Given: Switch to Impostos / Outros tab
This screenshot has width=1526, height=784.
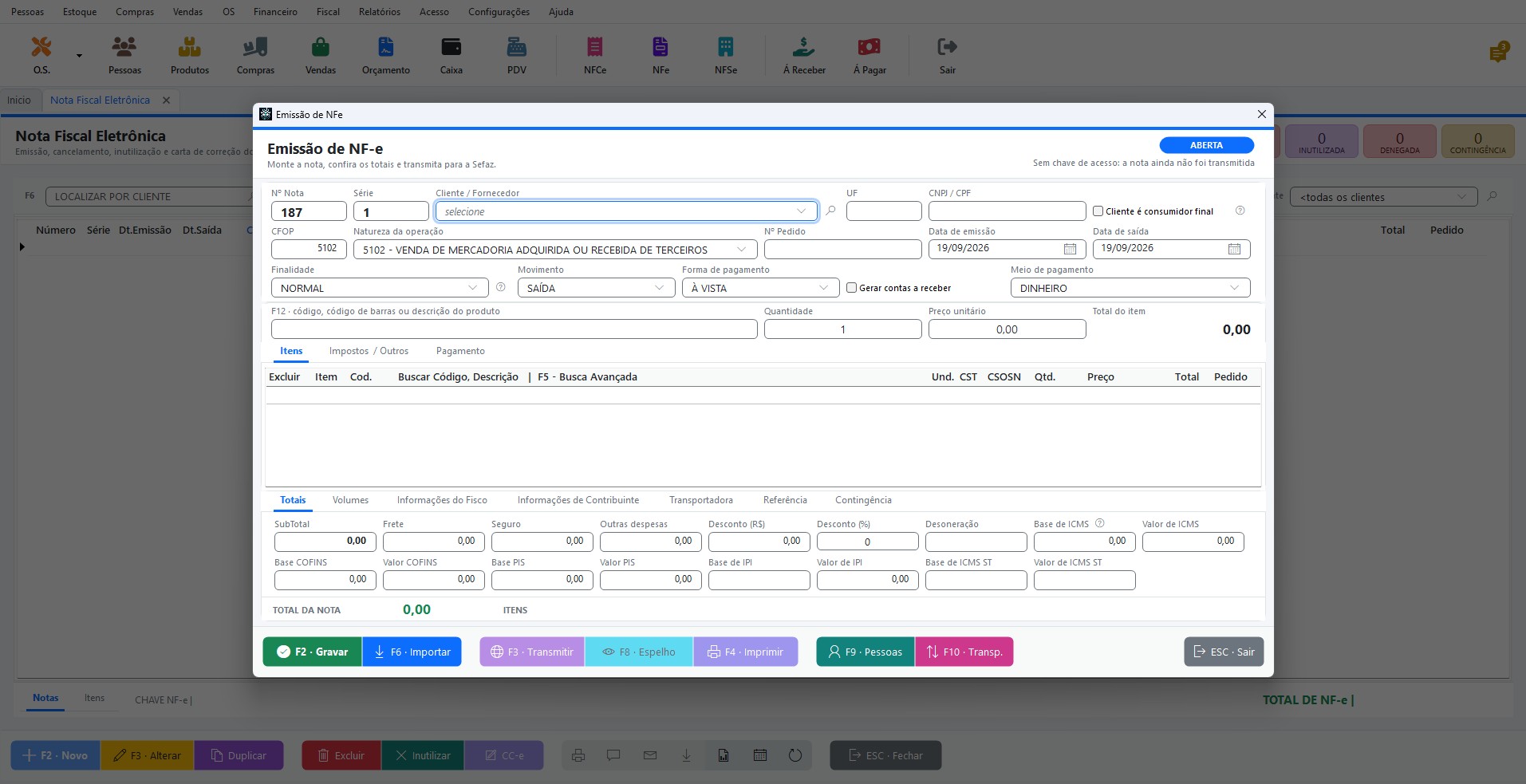Looking at the screenshot, I should pyautogui.click(x=369, y=351).
